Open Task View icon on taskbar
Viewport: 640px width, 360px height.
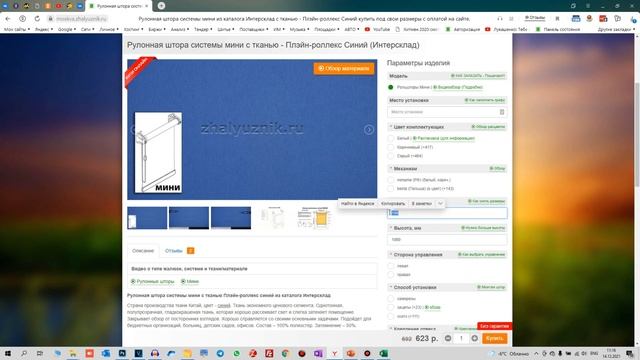coord(40,353)
